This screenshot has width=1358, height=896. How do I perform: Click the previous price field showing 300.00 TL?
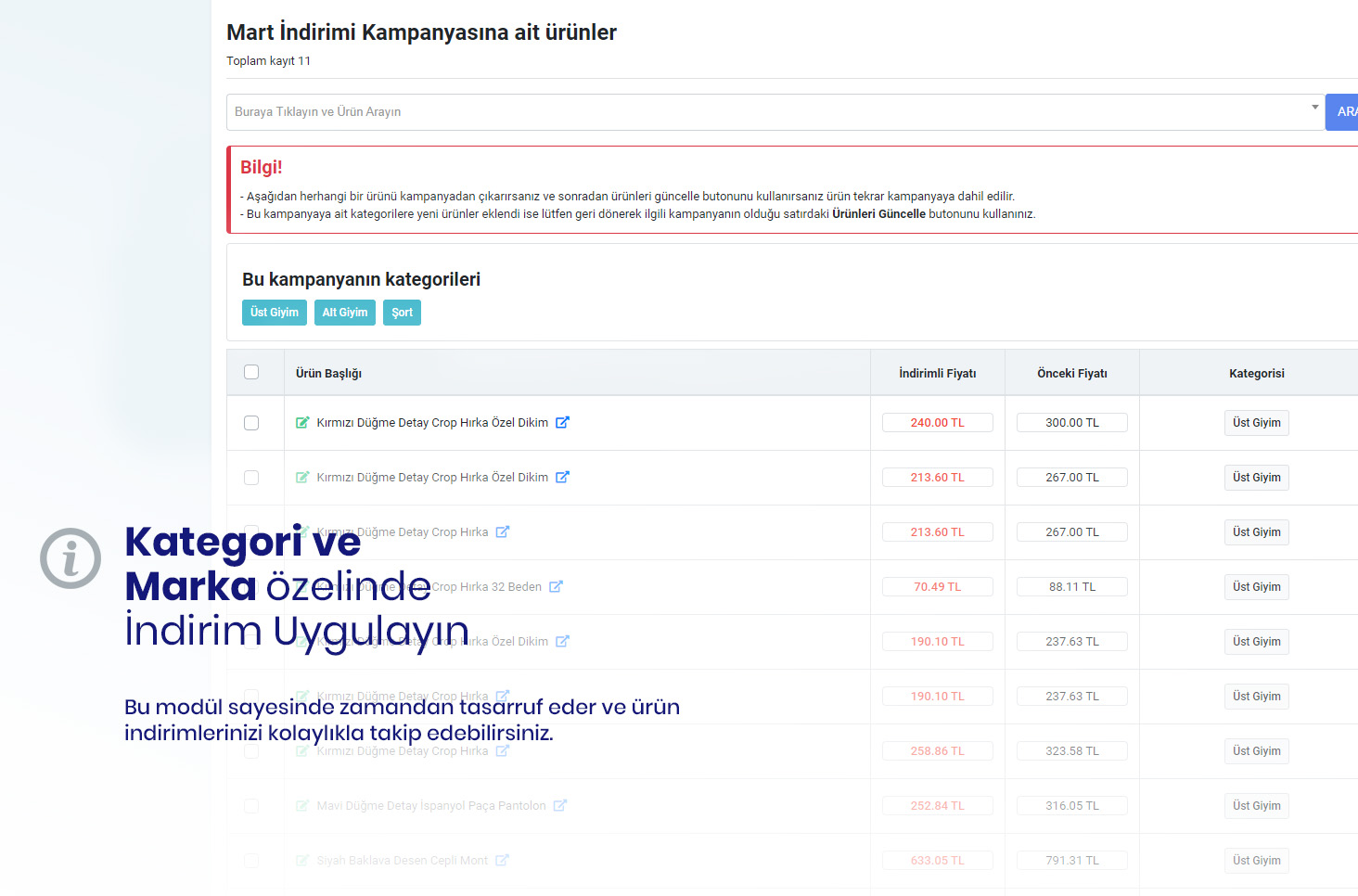1071,423
